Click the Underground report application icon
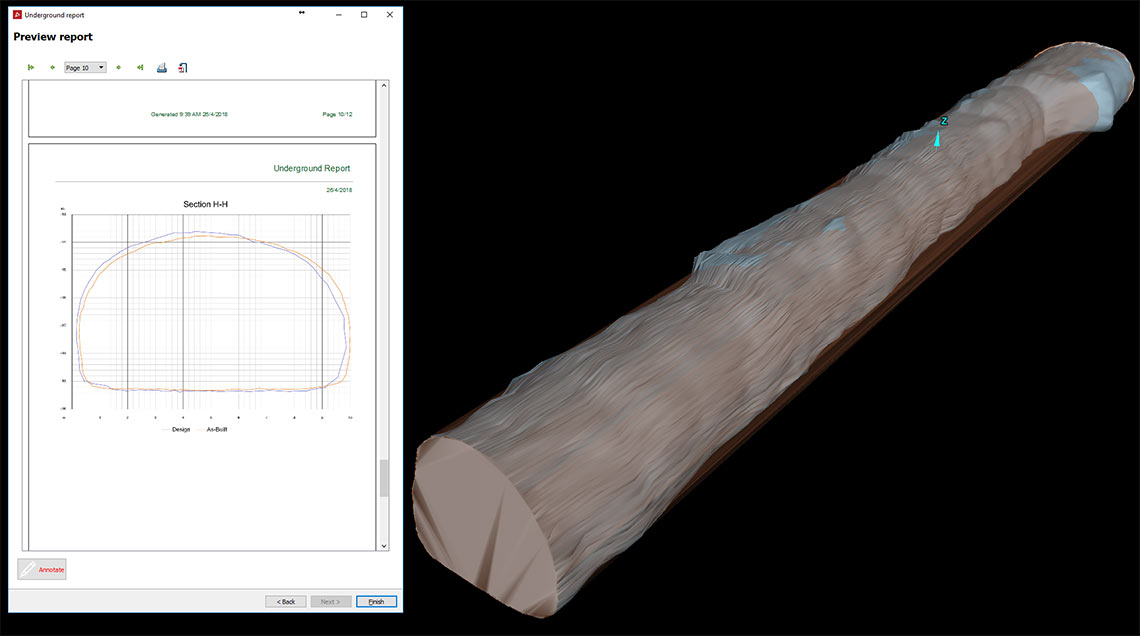The image size is (1140, 636). [x=15, y=14]
